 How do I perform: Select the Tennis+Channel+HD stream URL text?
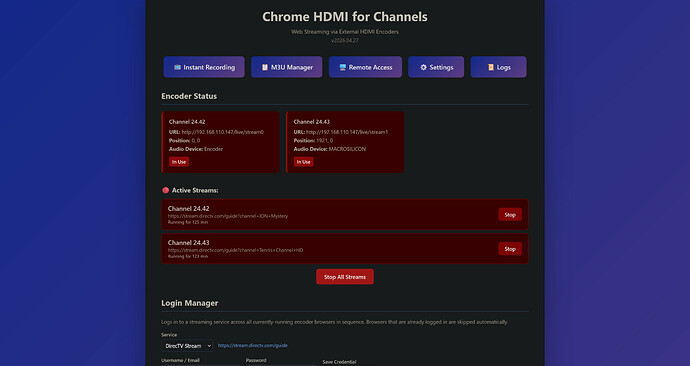[235, 250]
